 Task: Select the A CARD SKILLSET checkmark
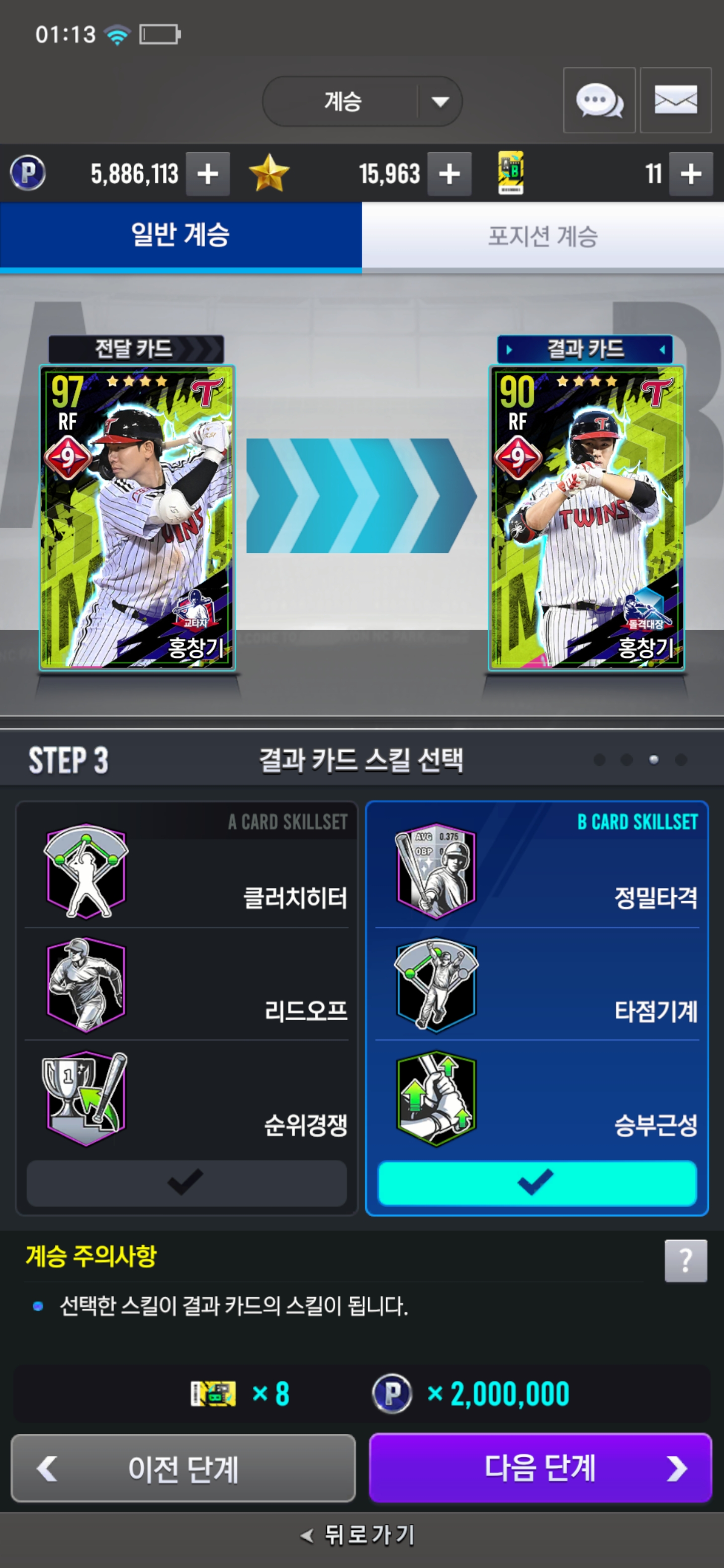[x=187, y=1183]
